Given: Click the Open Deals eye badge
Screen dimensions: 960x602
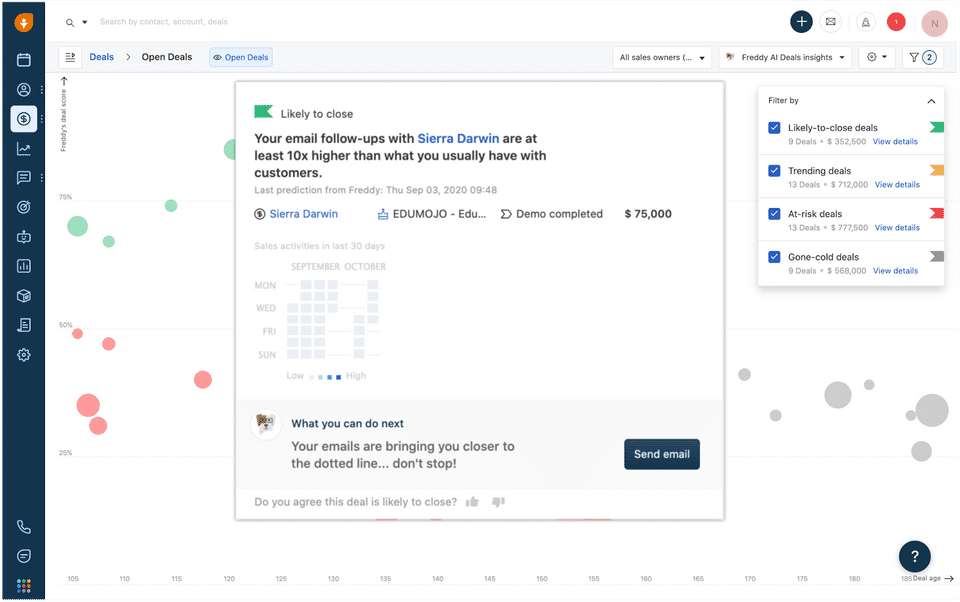Looking at the screenshot, I should point(241,58).
